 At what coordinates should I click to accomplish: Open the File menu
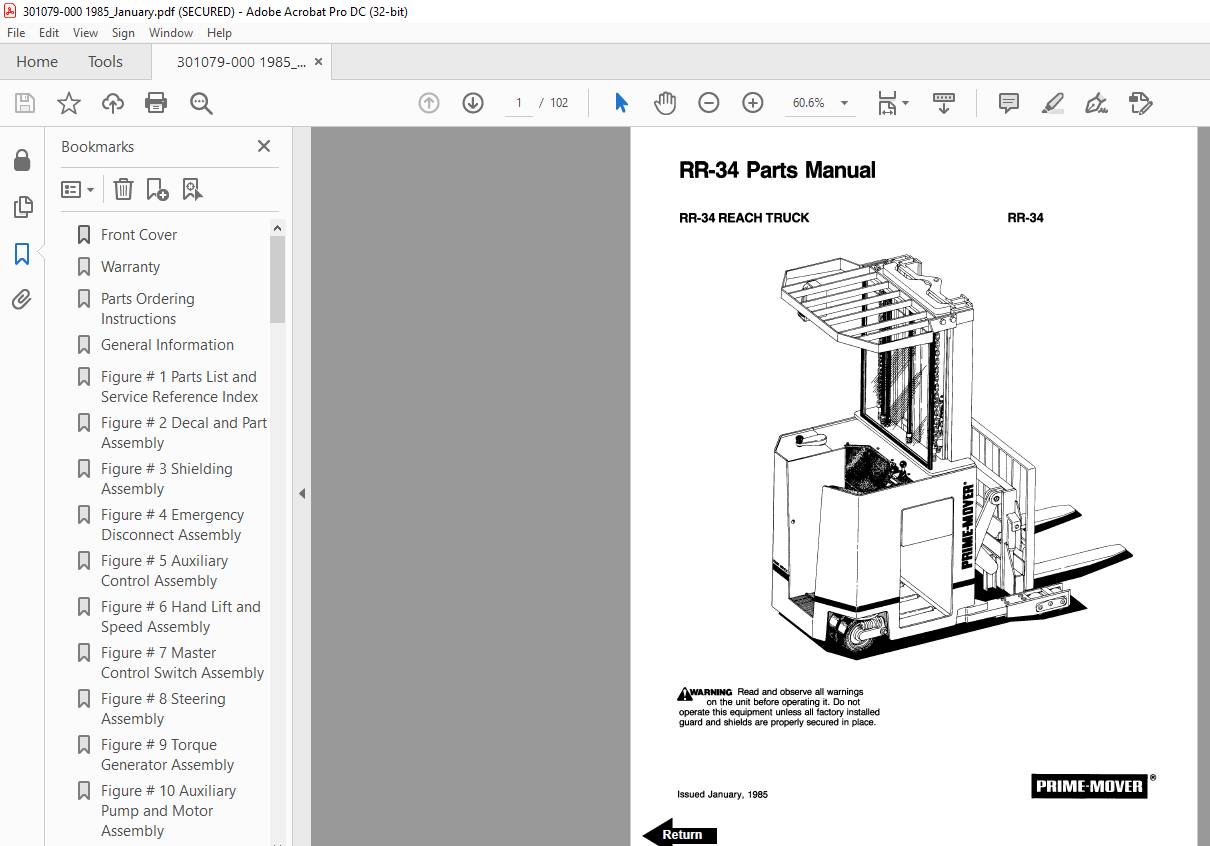[x=16, y=33]
